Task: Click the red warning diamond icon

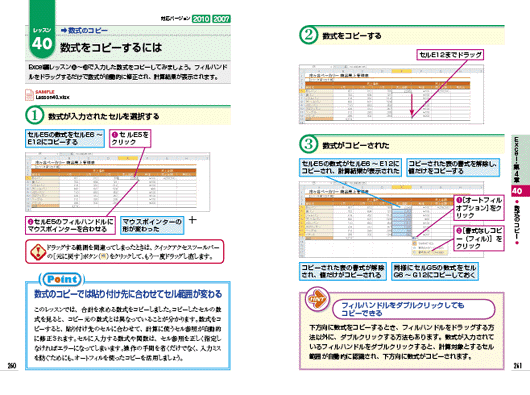Action: [x=38, y=252]
